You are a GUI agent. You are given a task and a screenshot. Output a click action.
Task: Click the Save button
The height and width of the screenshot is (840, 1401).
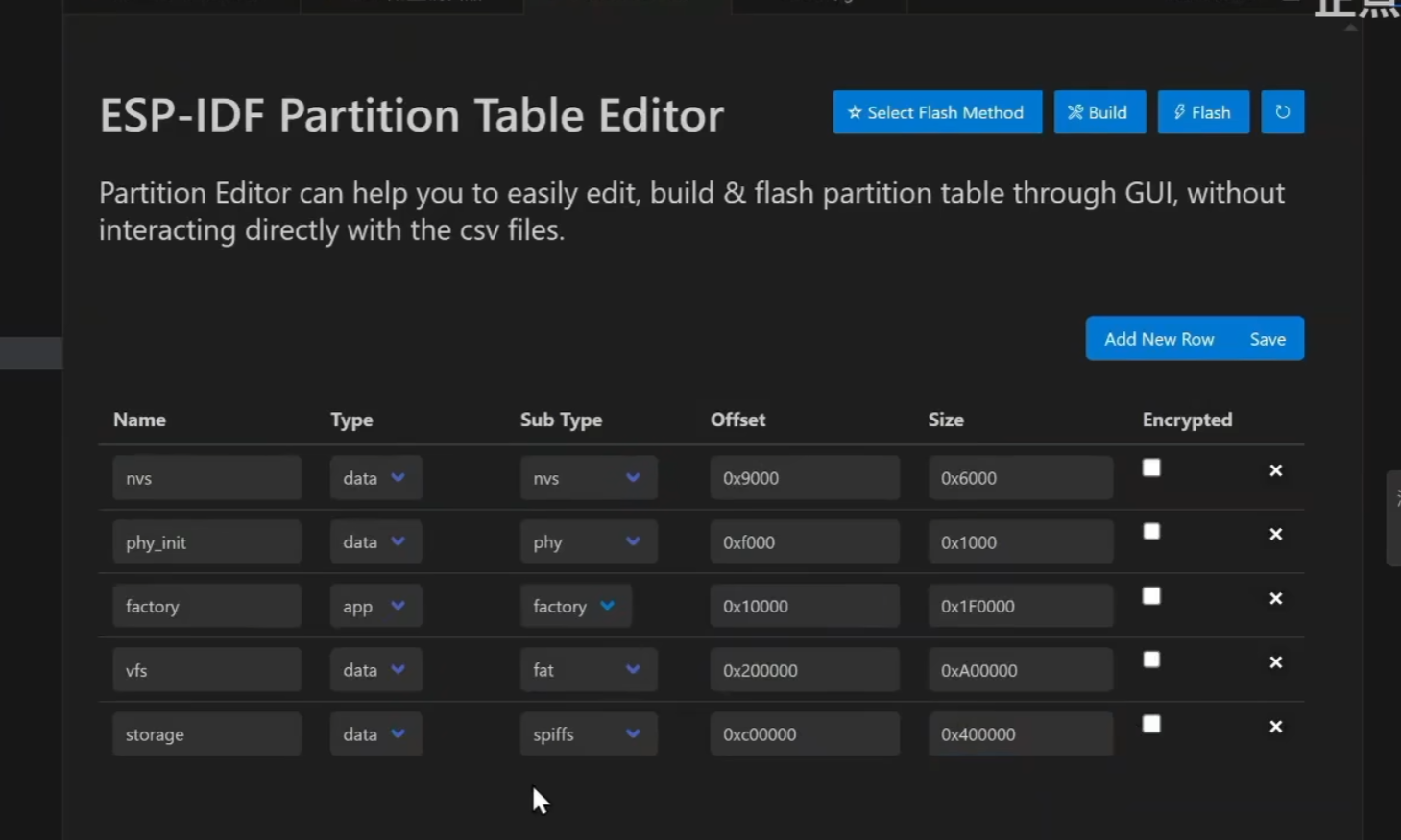pyautogui.click(x=1268, y=339)
